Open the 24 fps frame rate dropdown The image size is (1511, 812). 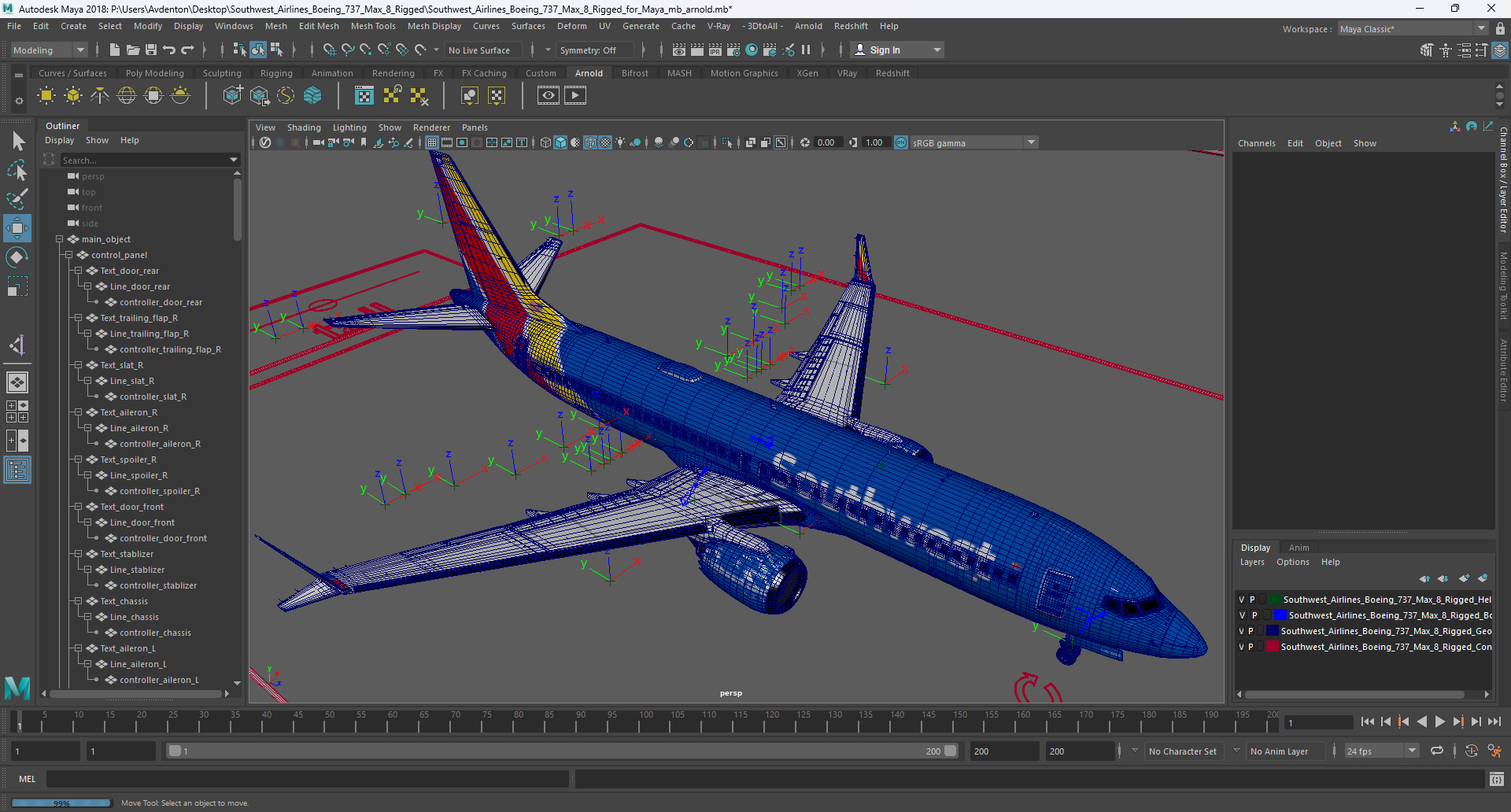click(1381, 751)
